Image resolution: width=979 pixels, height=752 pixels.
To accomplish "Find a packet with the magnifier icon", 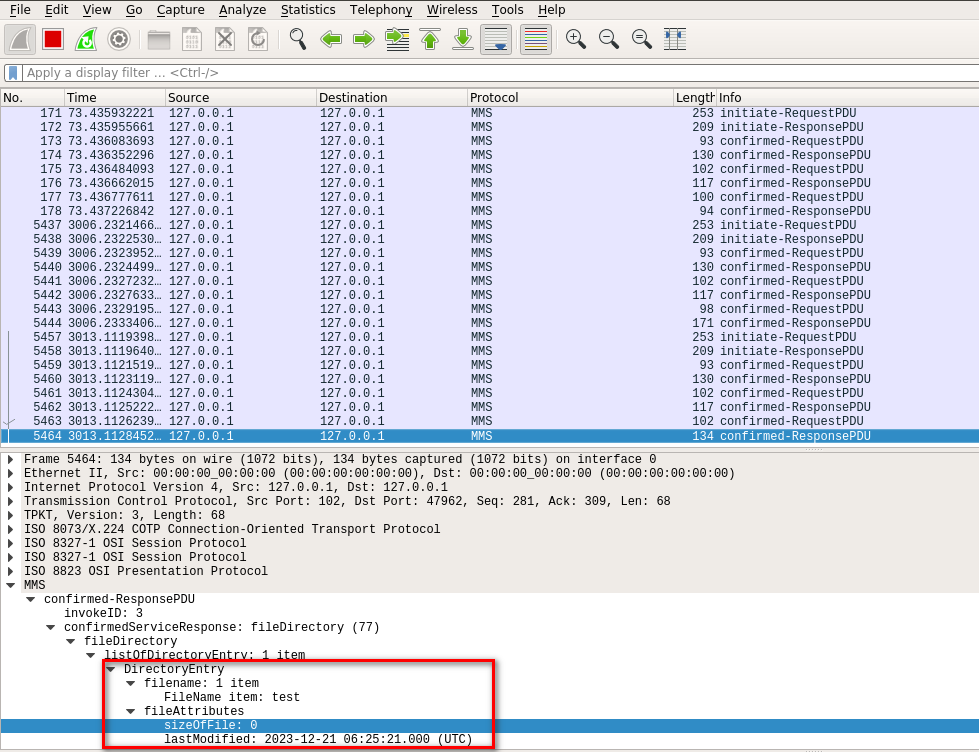I will coord(298,39).
